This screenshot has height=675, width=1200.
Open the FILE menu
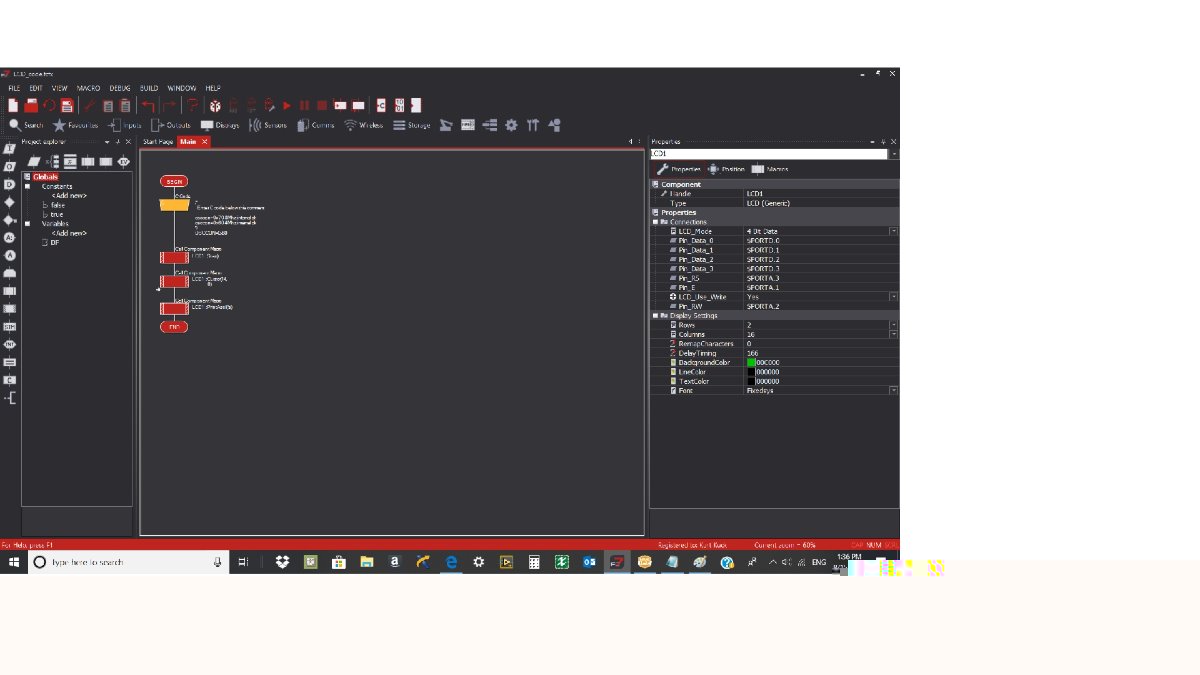point(14,88)
